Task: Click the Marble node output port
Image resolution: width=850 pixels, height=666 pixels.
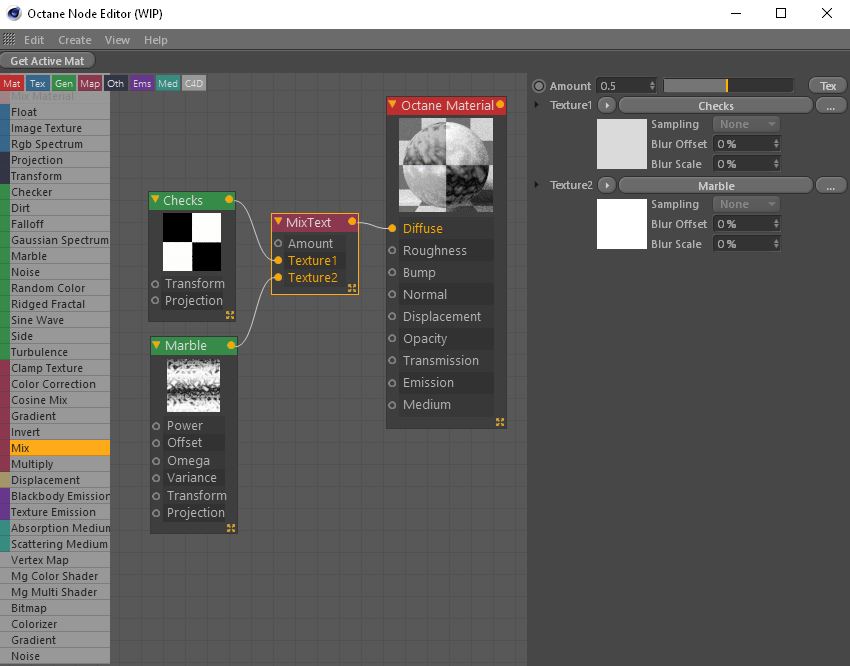Action: coord(231,345)
